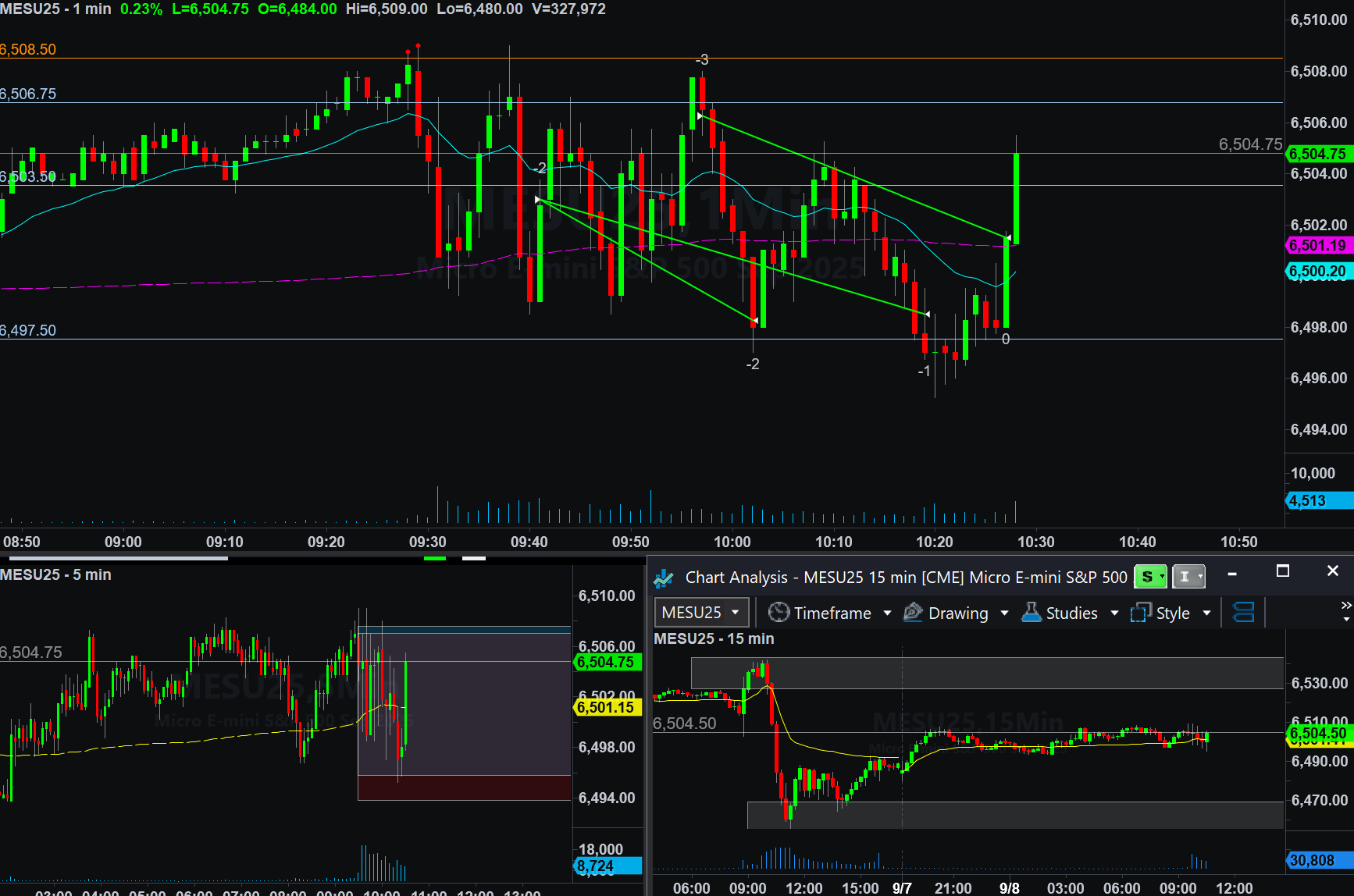Expand the Timeframe dropdown arrow
This screenshot has height=896, width=1354.
(x=887, y=613)
